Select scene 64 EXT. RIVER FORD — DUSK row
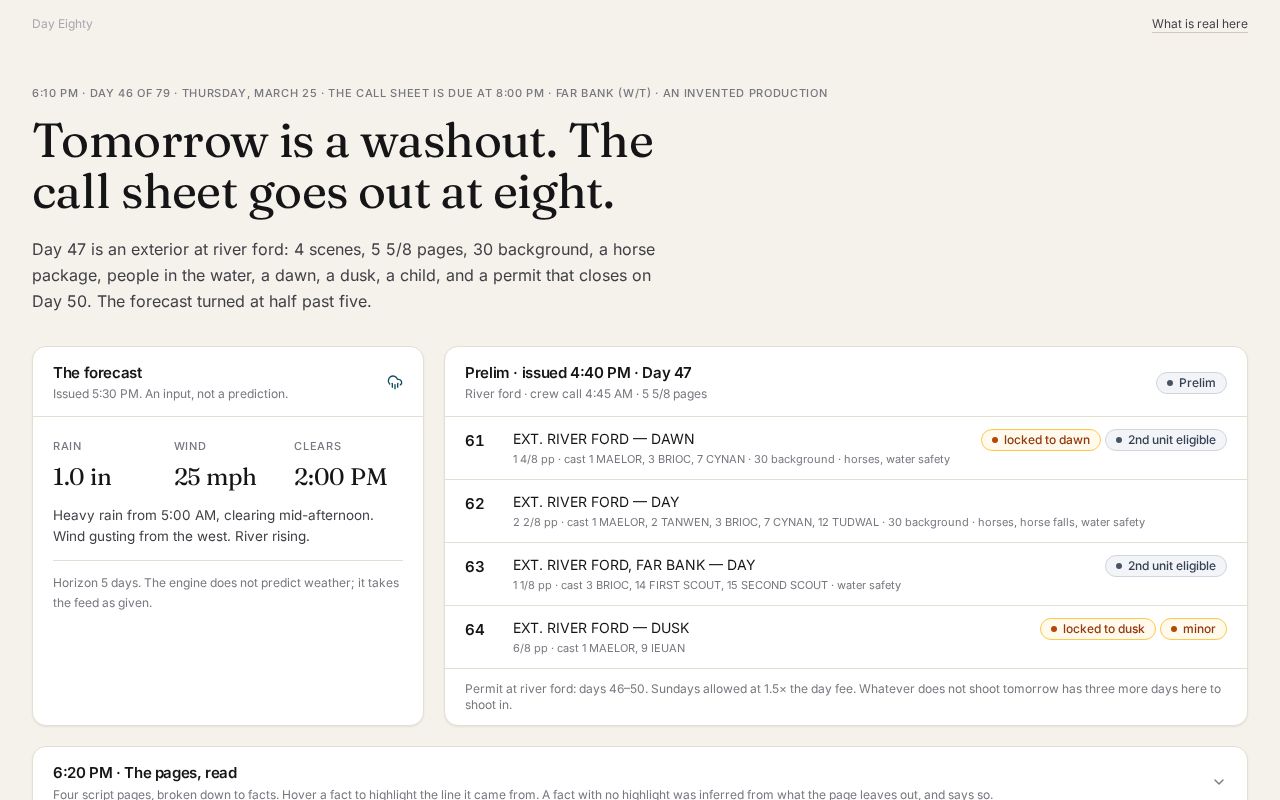 (x=846, y=637)
